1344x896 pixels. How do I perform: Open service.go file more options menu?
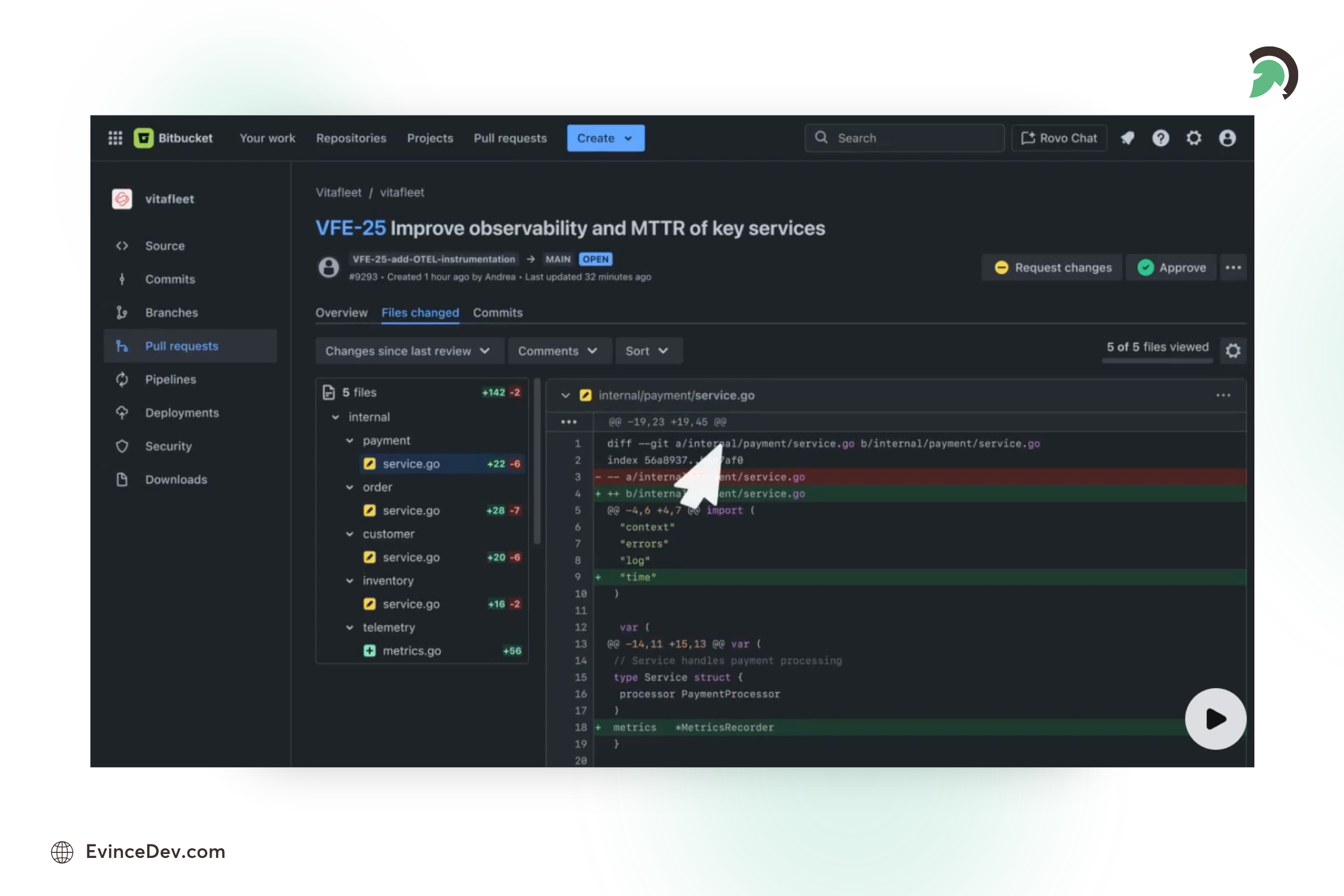click(1223, 395)
